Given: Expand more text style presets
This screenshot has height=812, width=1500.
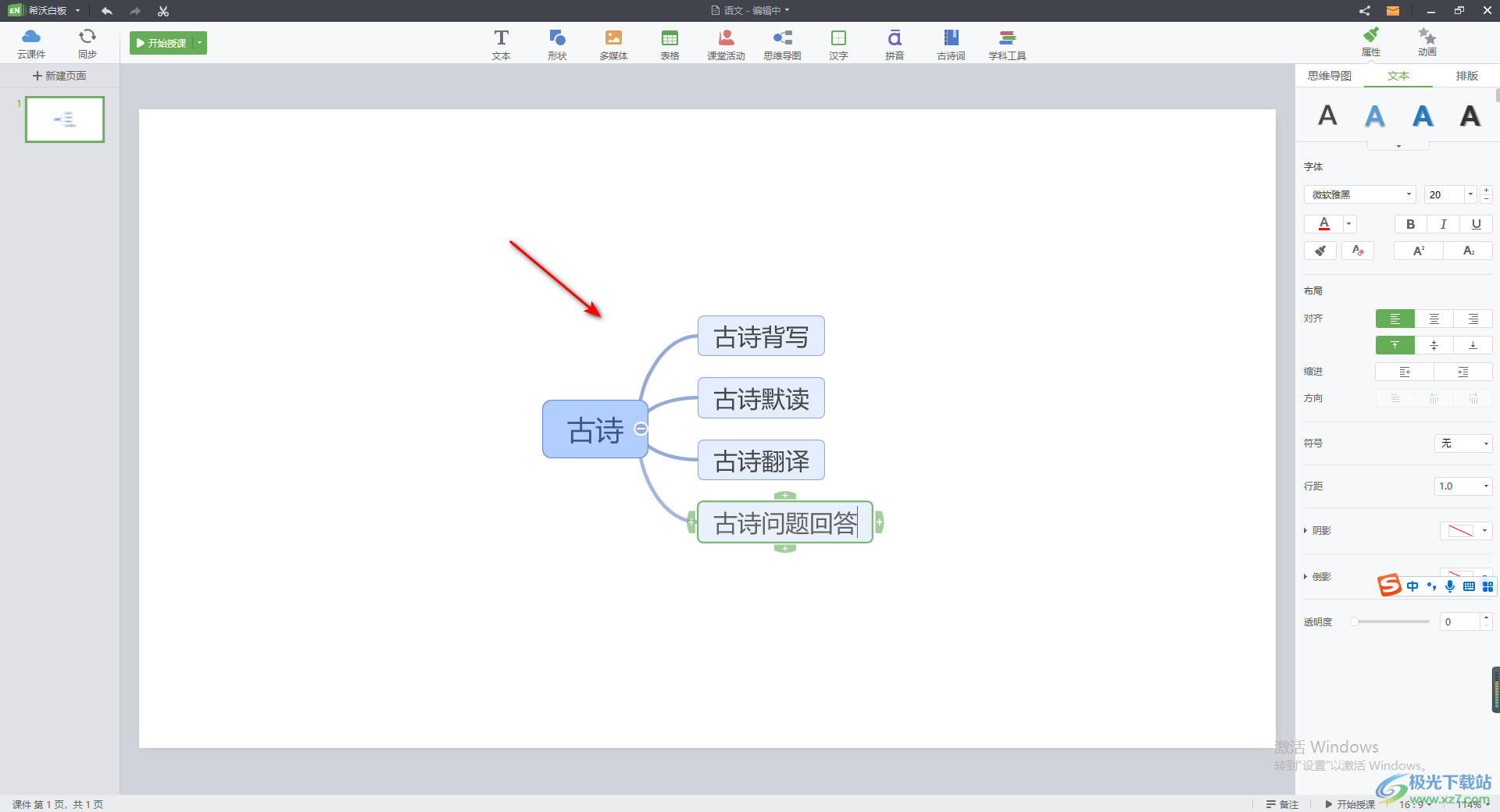Looking at the screenshot, I should (1398, 146).
